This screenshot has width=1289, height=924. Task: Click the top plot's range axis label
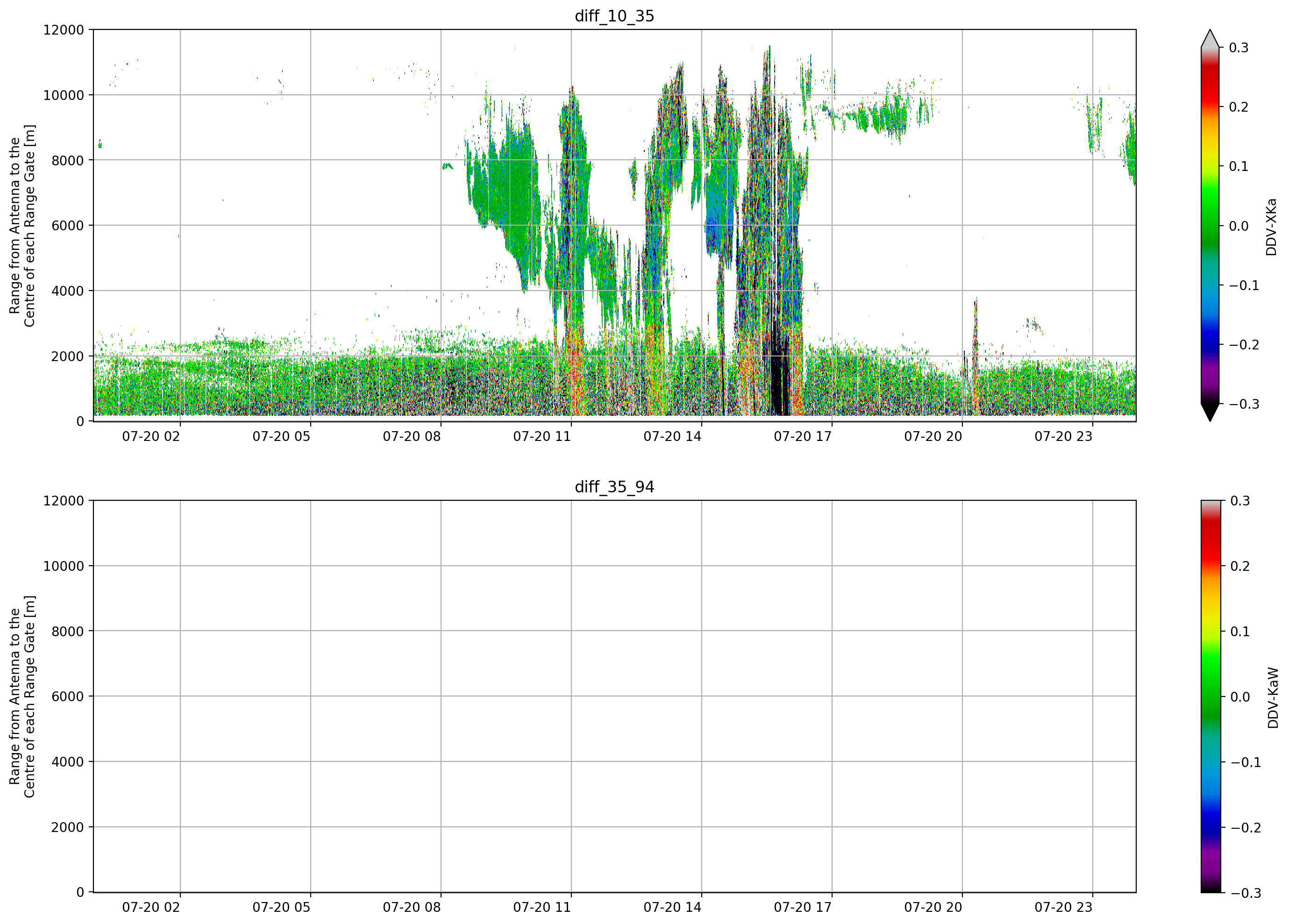click(22, 226)
